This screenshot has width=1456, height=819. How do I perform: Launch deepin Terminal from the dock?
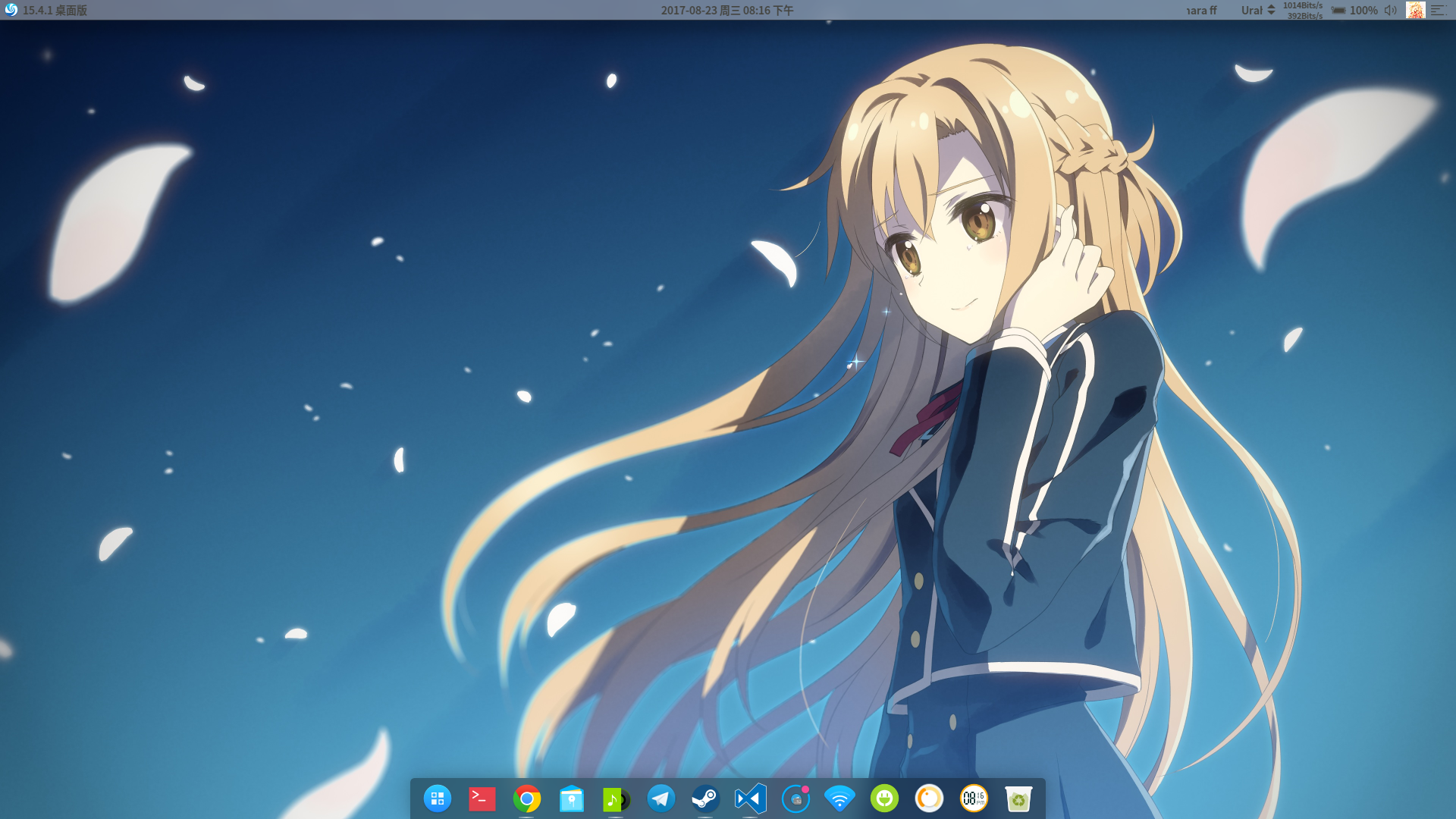click(x=482, y=798)
